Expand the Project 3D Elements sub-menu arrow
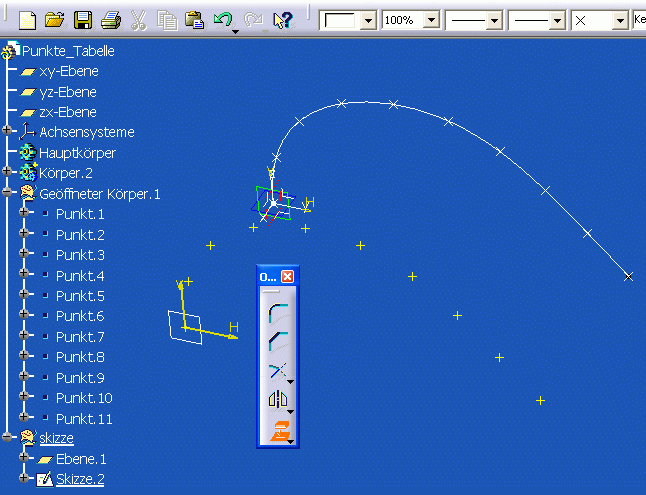The image size is (646, 495). point(290,442)
